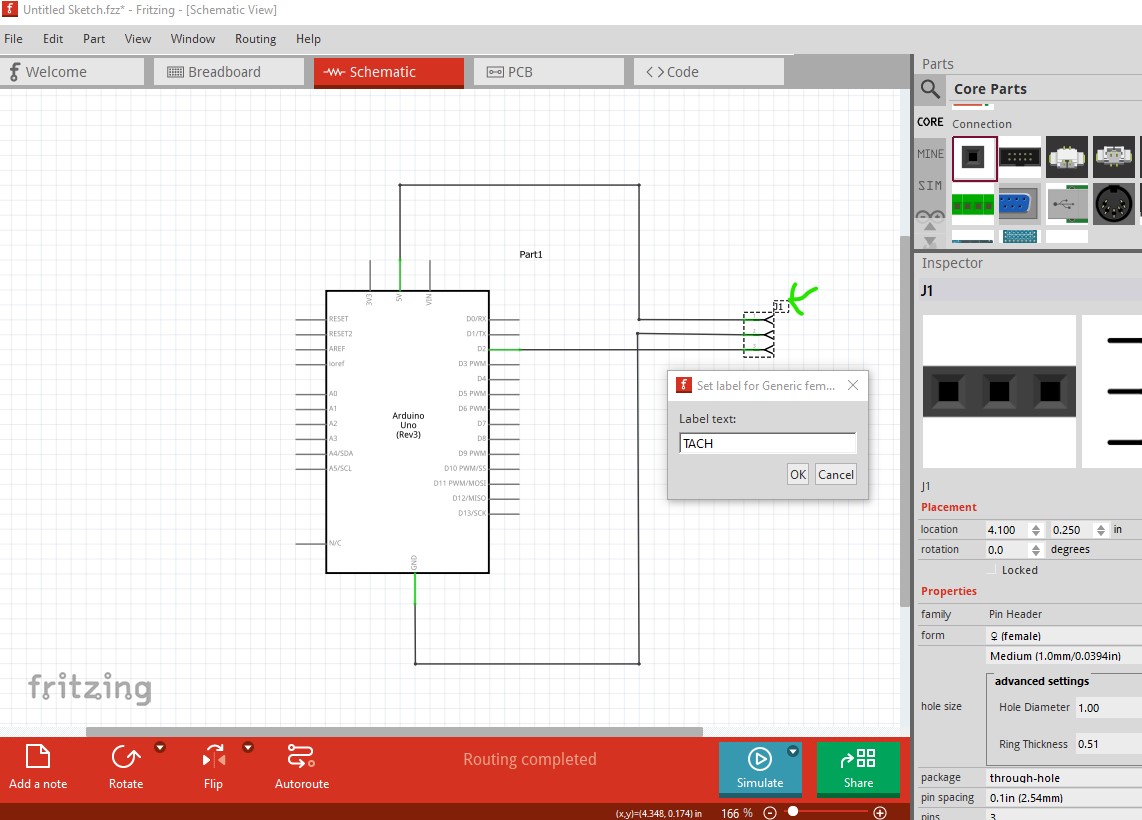The width and height of the screenshot is (1142, 820).
Task: Click the zoom out minus icon
Action: (770, 813)
